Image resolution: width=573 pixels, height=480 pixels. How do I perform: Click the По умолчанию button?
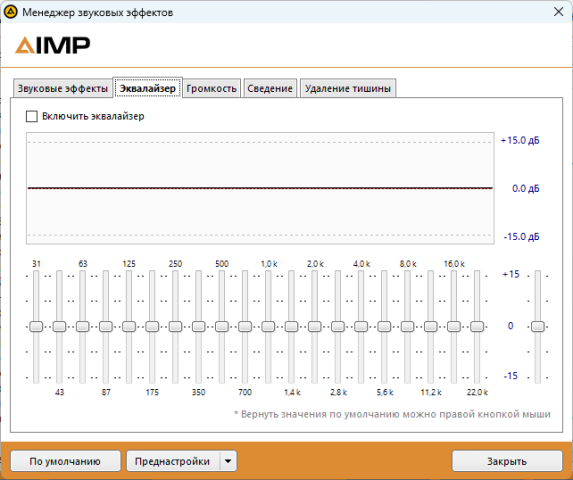coord(65,461)
